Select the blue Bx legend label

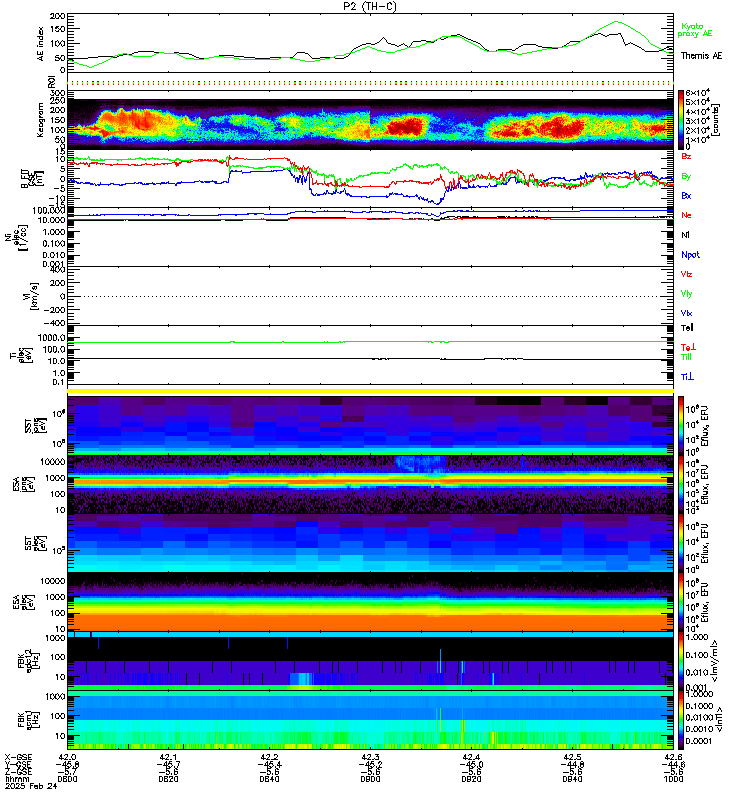(x=686, y=195)
